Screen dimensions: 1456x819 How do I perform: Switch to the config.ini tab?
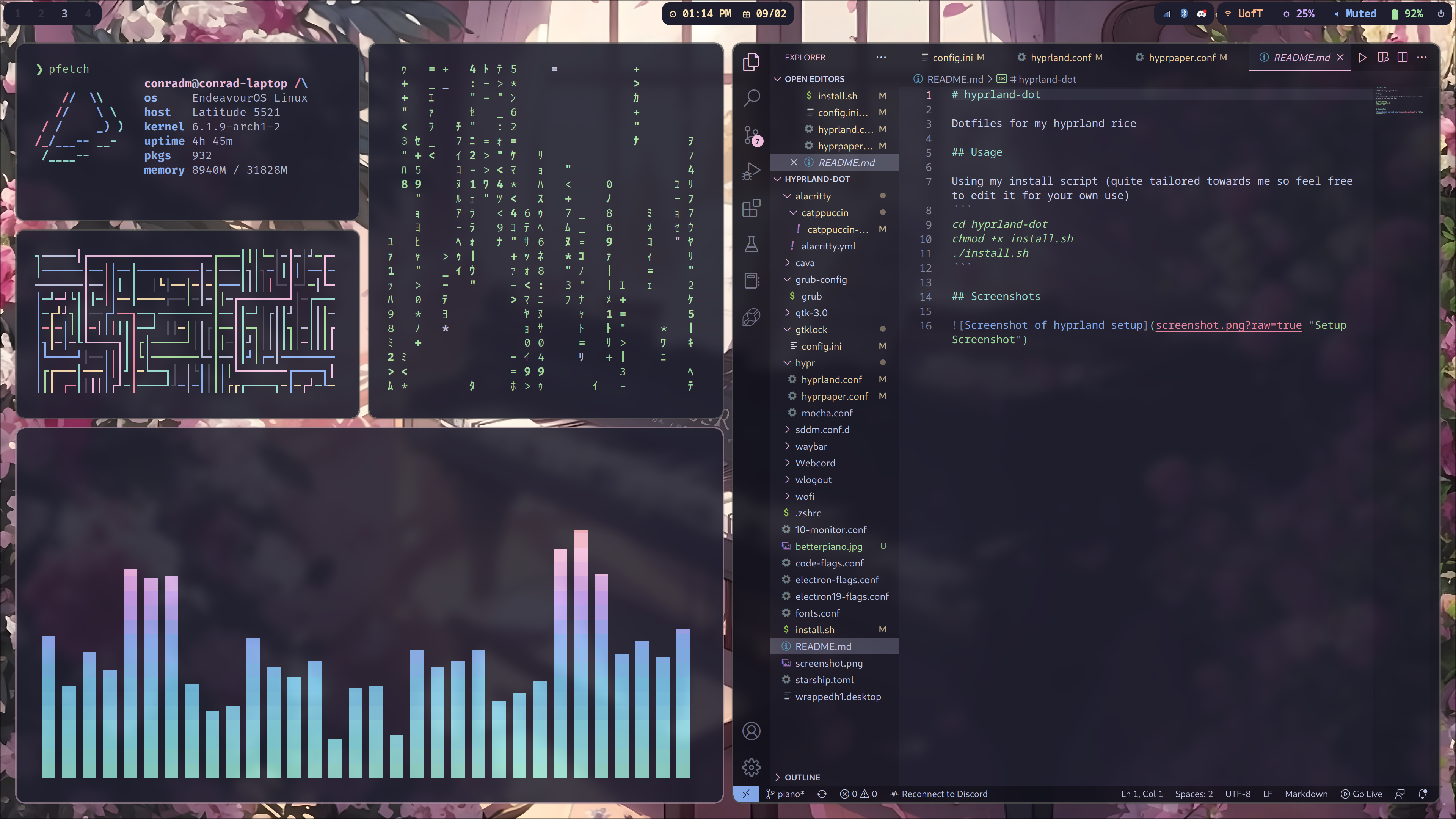(952, 57)
